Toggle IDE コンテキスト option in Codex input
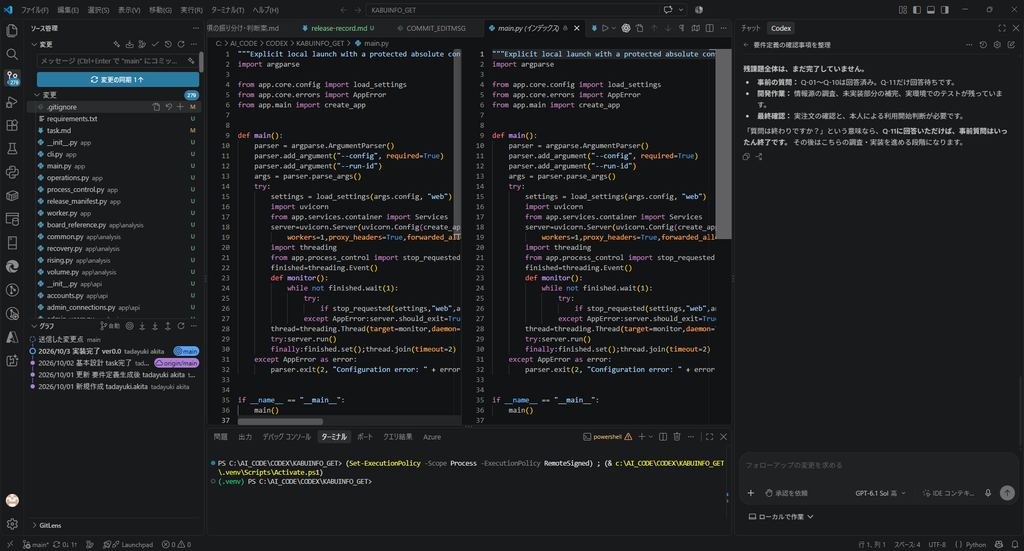 pos(948,493)
